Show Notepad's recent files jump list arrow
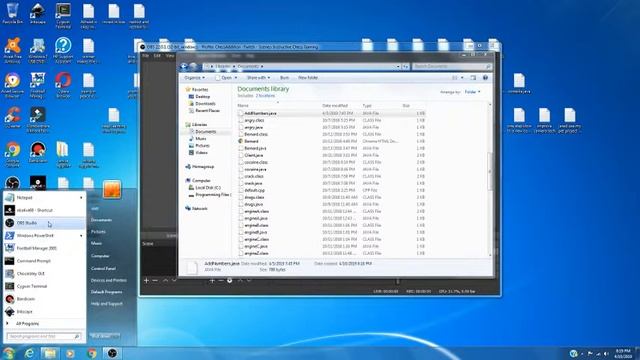The image size is (640, 360). (81, 198)
